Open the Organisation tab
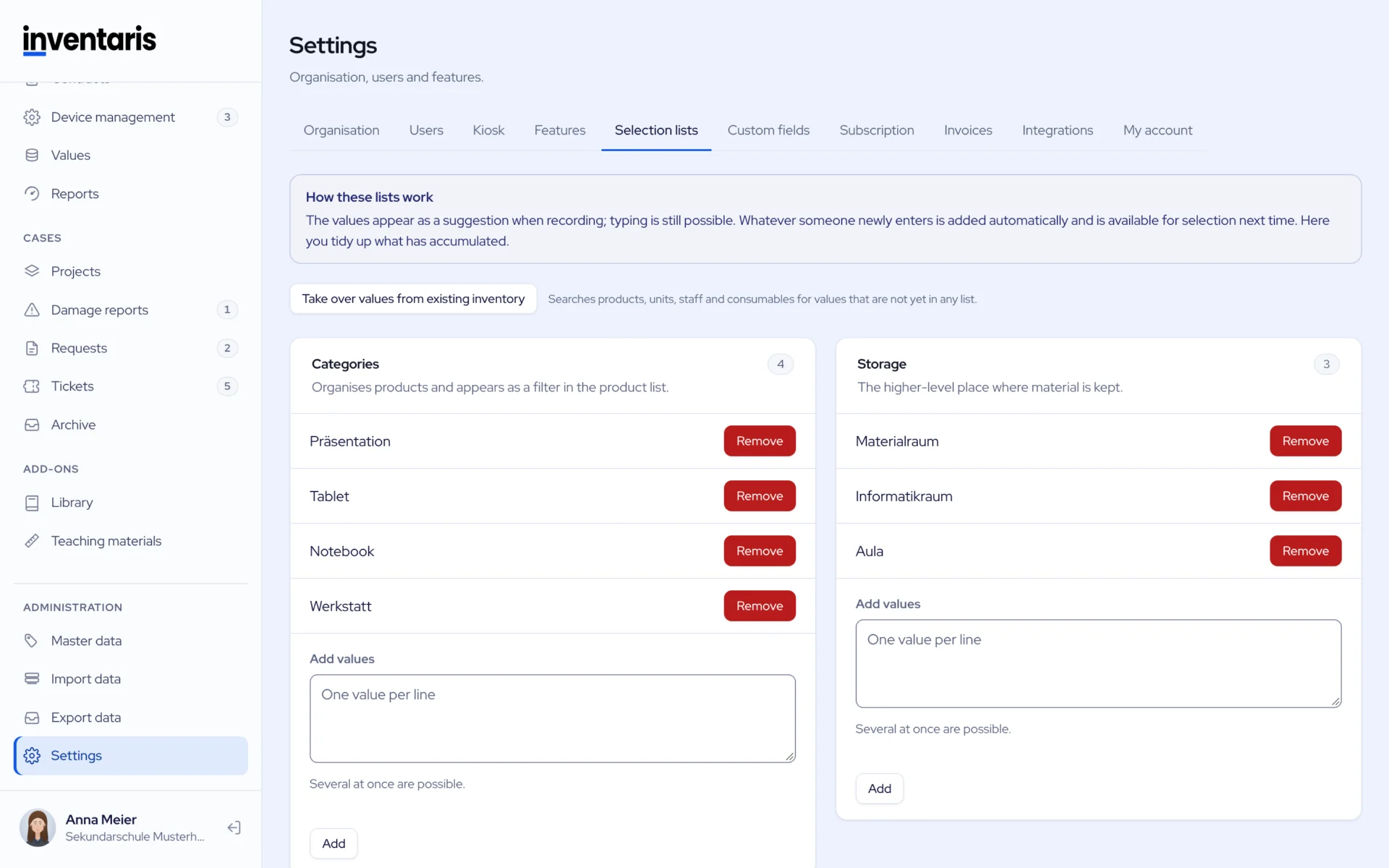Viewport: 1389px width, 868px height. tap(341, 130)
